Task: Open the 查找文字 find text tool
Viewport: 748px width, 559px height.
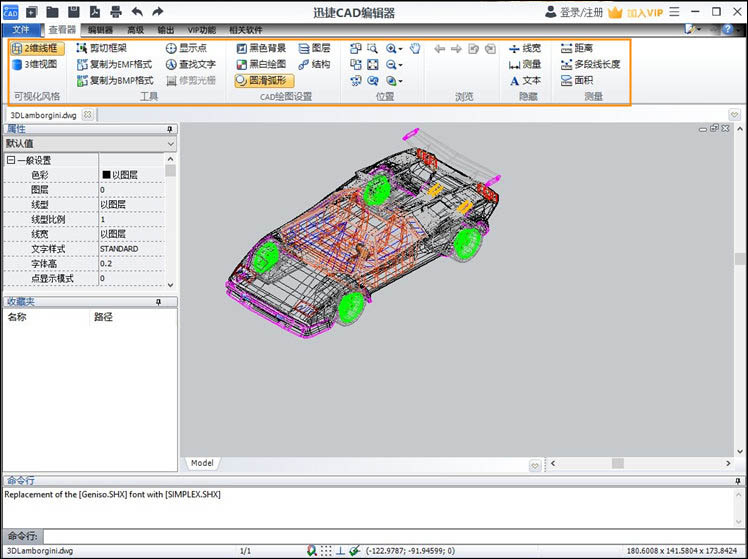Action: [x=191, y=64]
